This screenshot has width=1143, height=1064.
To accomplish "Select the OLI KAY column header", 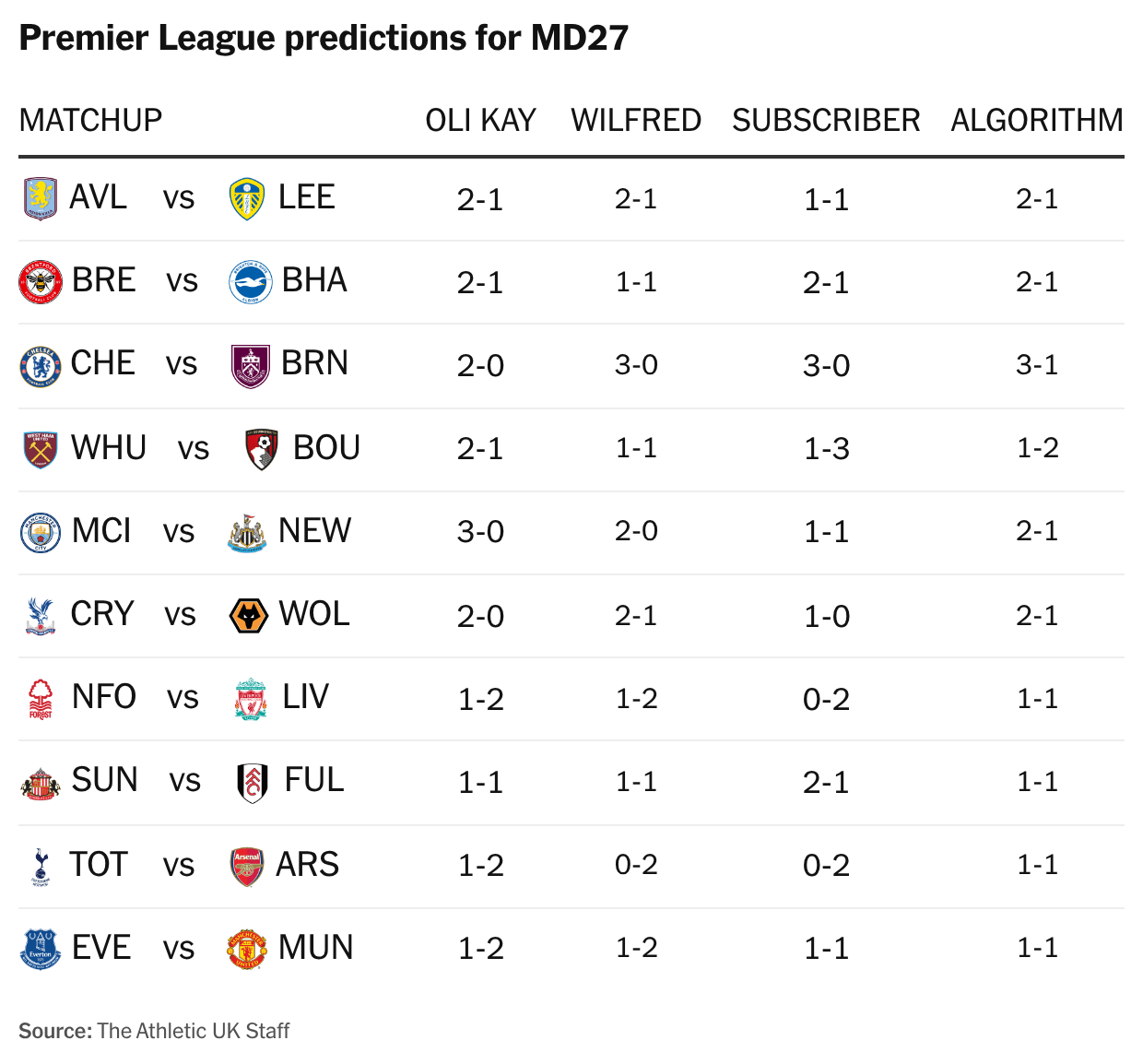I will pyautogui.click(x=480, y=120).
